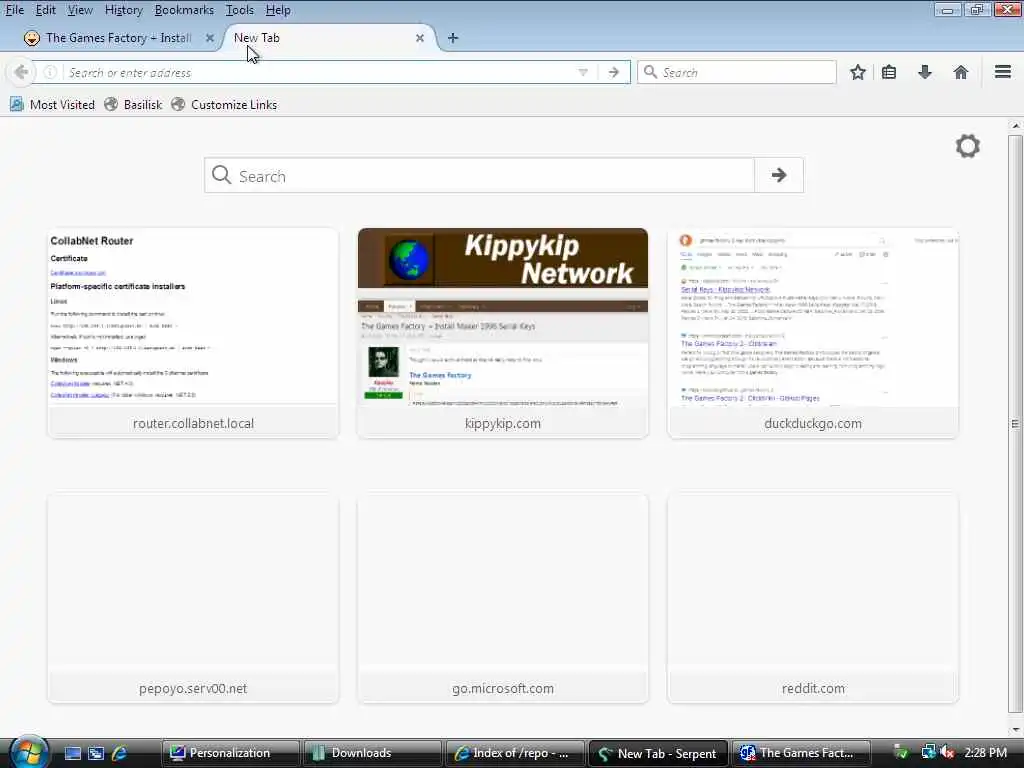1024x768 pixels.
Task: Close The Games Factory tab
Action: [x=210, y=38]
